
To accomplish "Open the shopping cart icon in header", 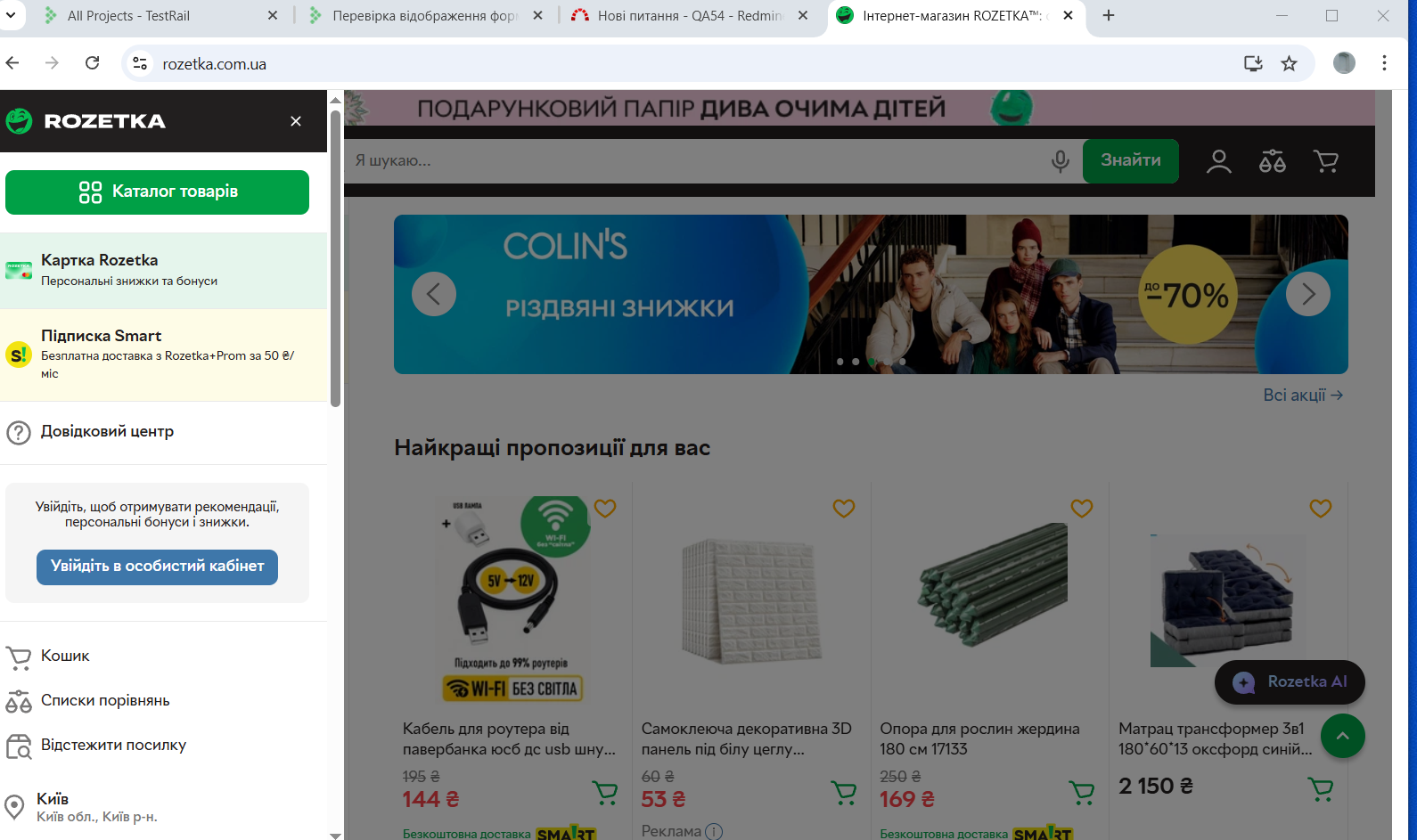I will coord(1325,161).
